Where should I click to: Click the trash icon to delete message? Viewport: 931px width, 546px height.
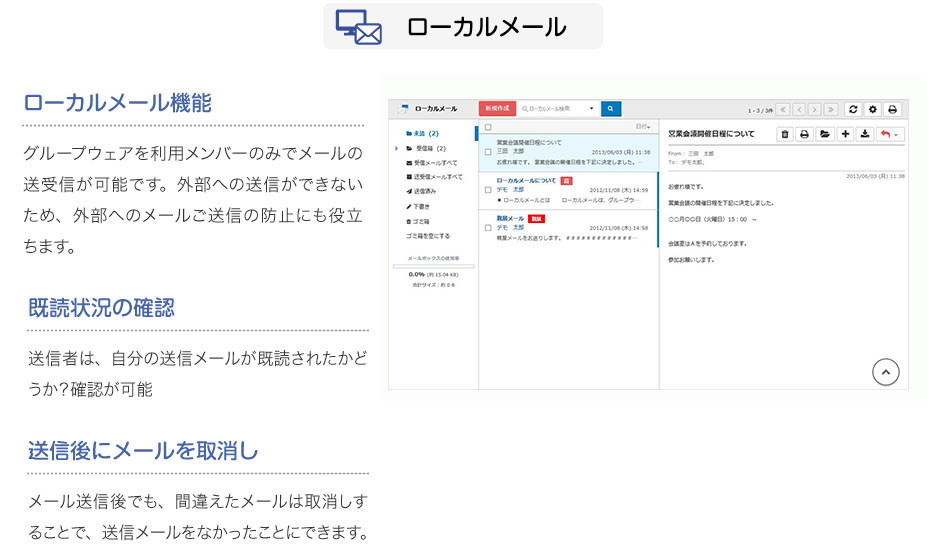pyautogui.click(x=785, y=134)
